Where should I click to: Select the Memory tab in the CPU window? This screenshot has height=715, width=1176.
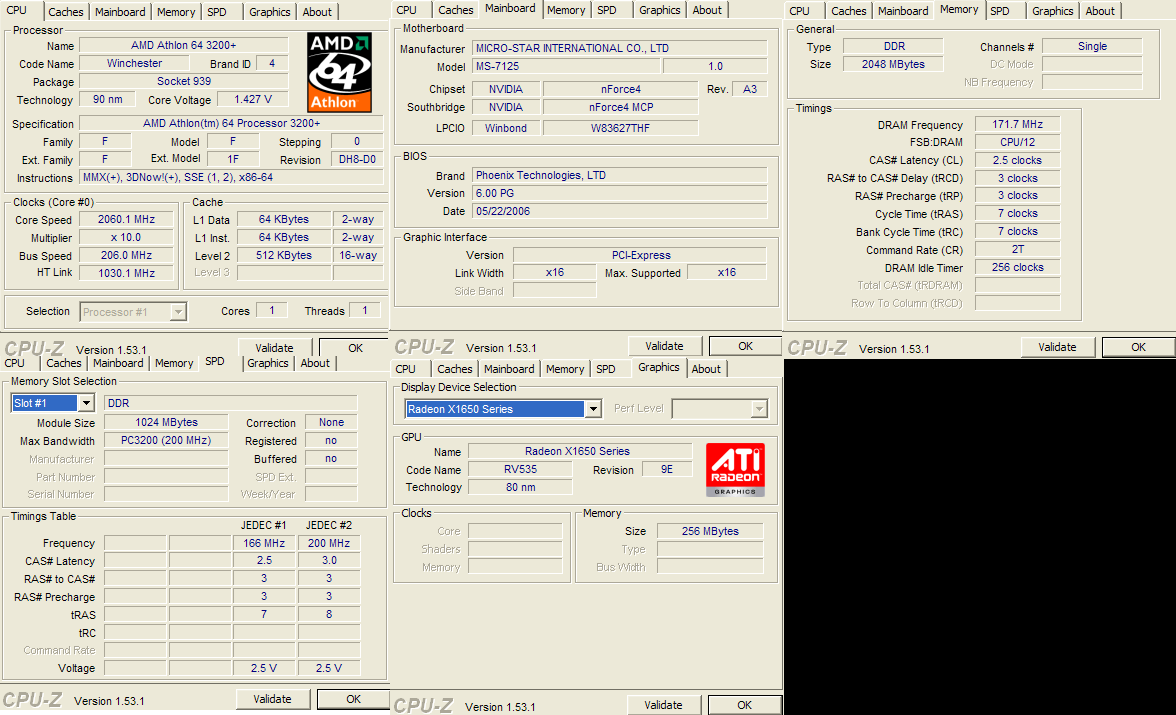tap(176, 12)
